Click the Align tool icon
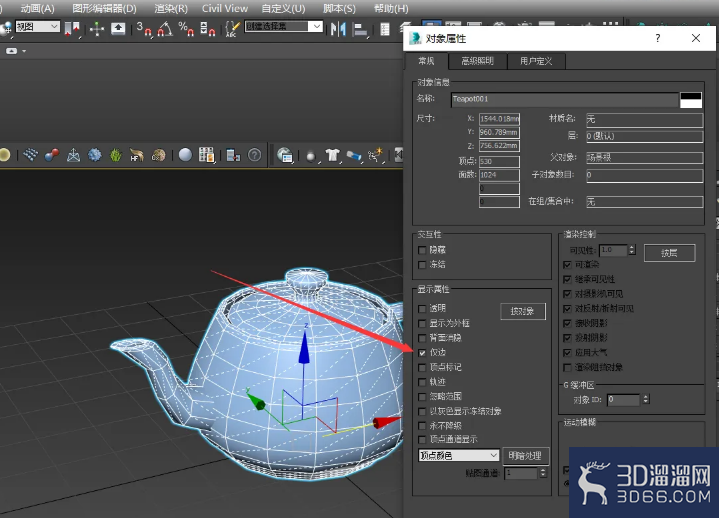The image size is (719, 518). (x=360, y=29)
